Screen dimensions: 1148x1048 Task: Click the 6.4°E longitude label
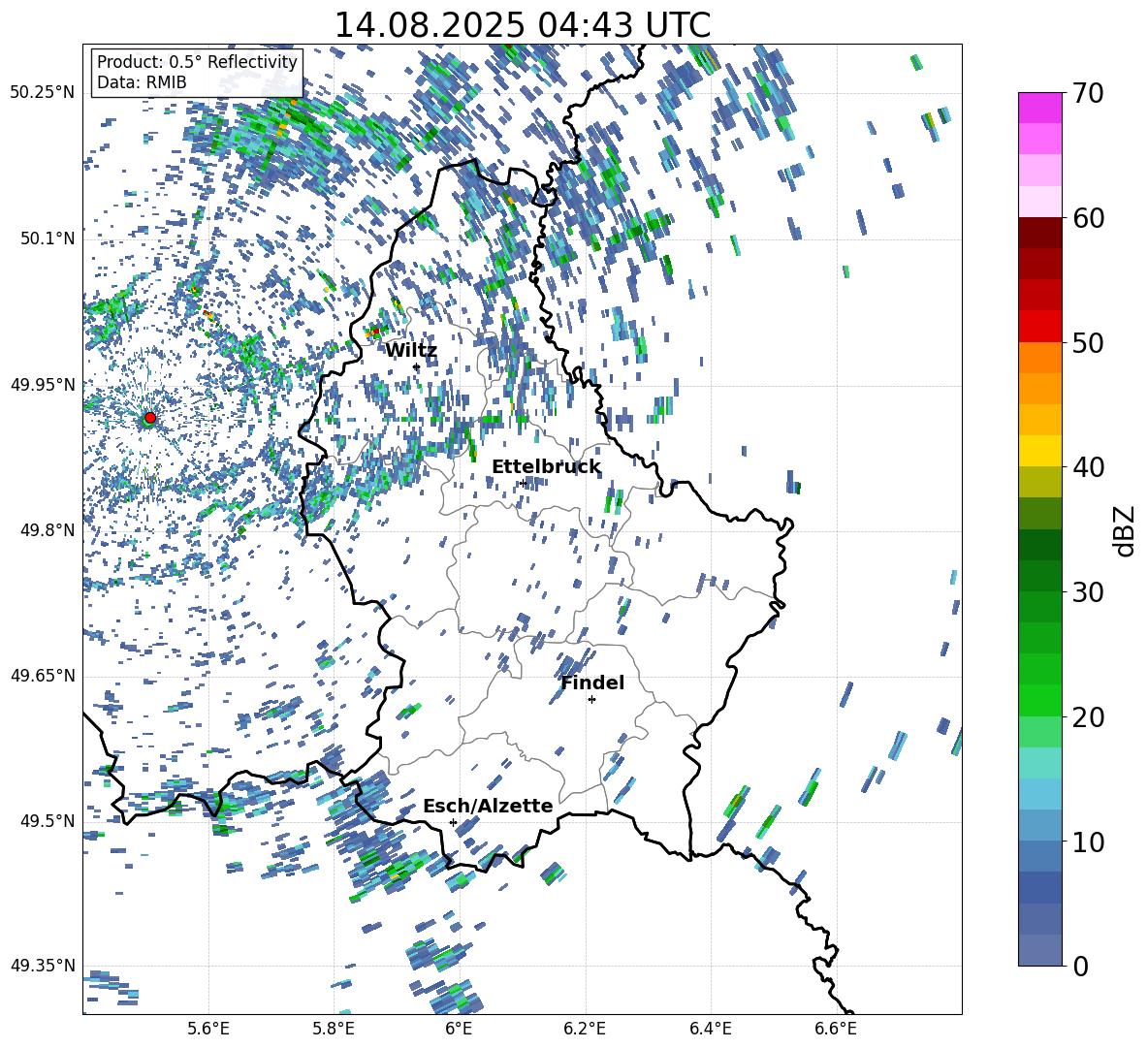coord(710,1029)
